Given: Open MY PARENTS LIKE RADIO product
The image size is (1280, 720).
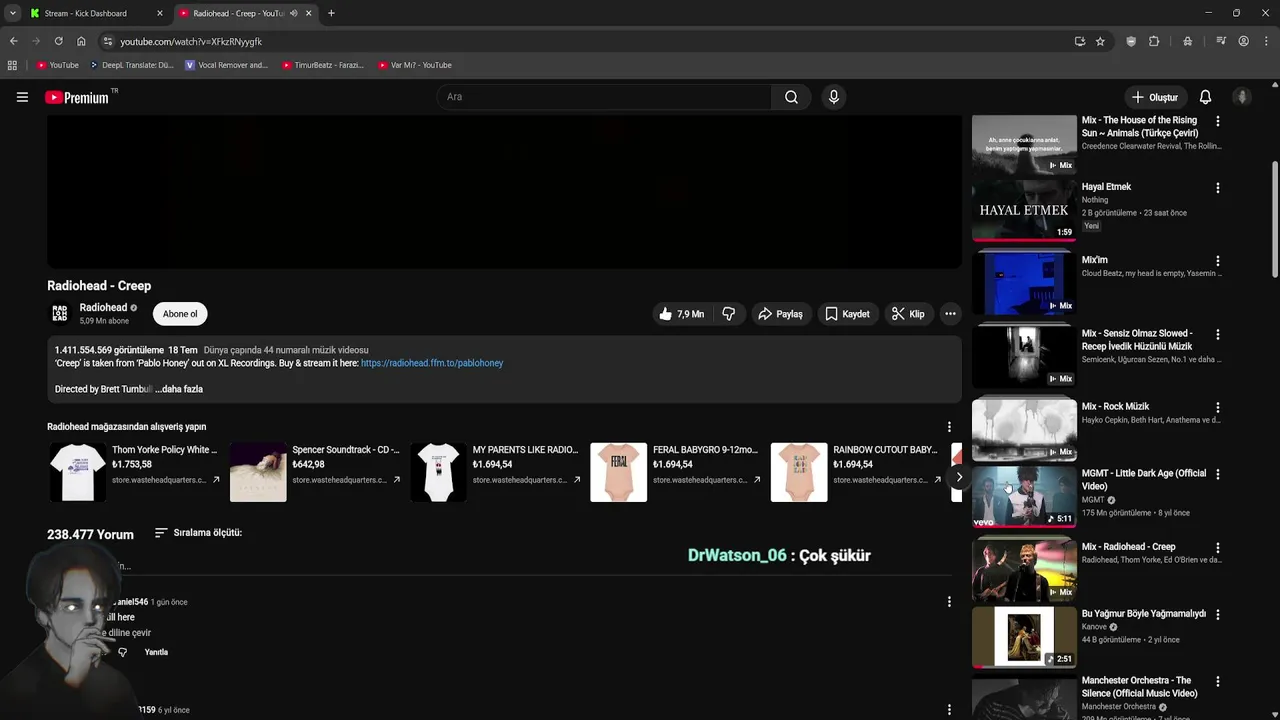Looking at the screenshot, I should [496, 472].
